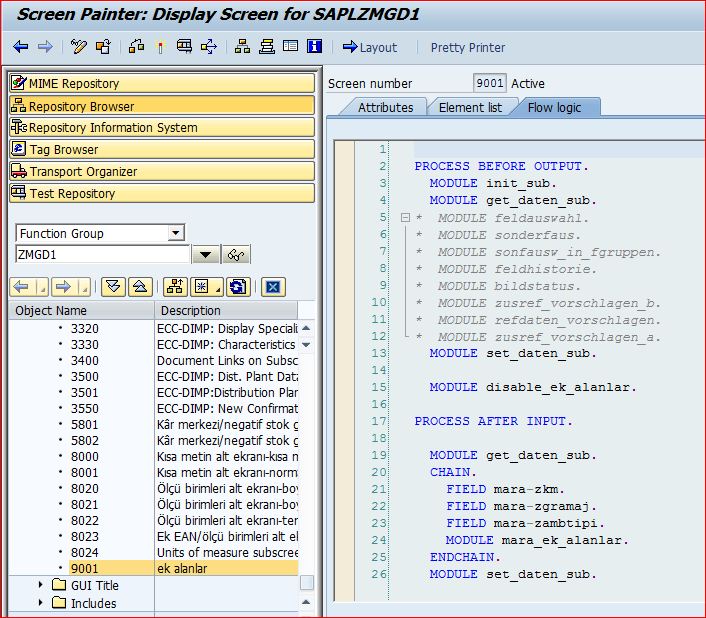Click the Display glasses icon beside ZMGD1
This screenshot has width=706, height=618.
click(236, 255)
